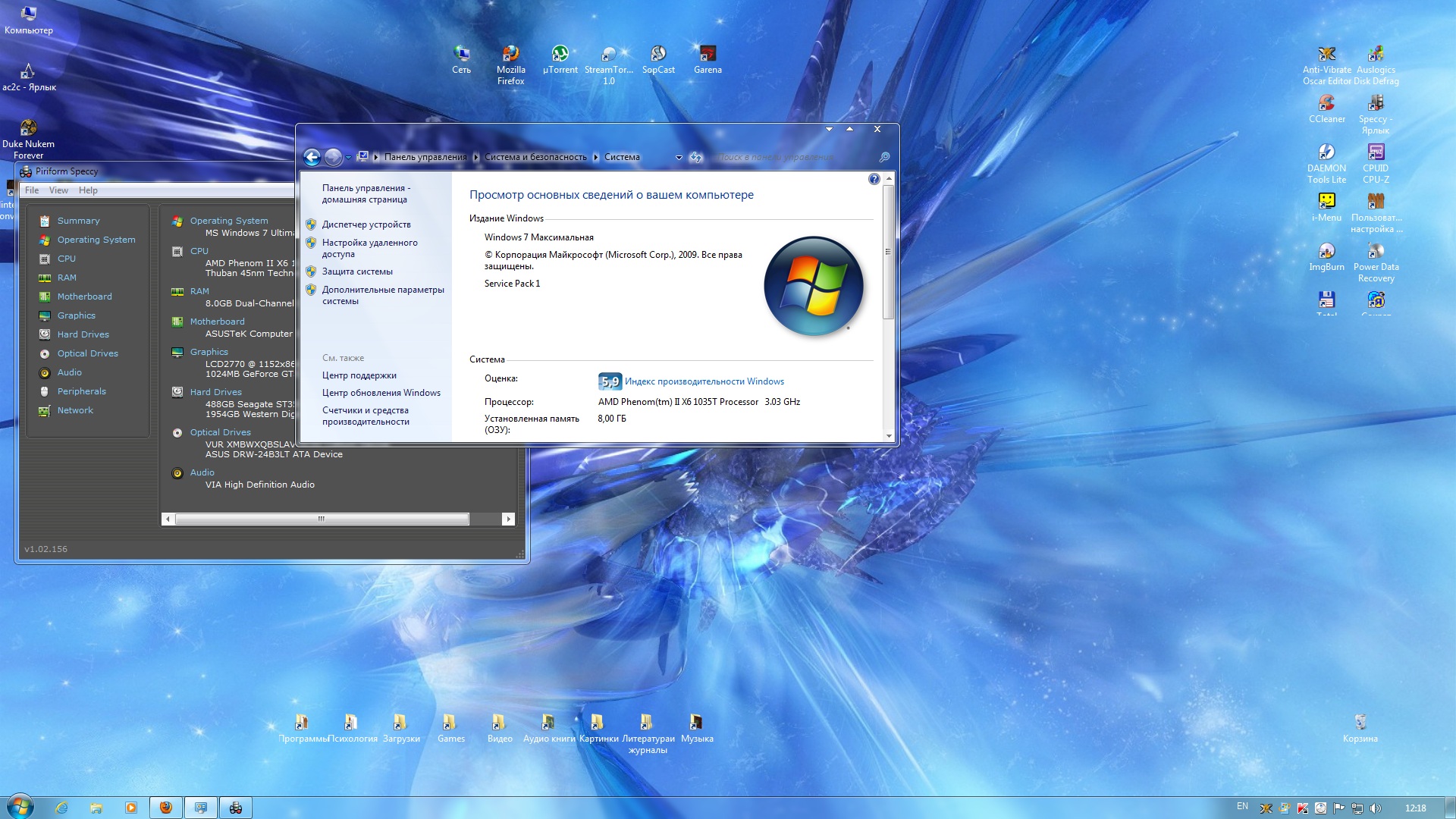Click Speccy horizontal scrollbar right arrow
1456x819 pixels.
coord(508,519)
